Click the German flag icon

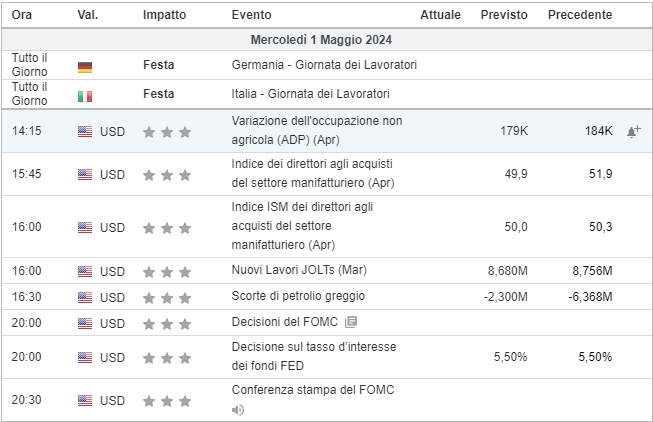pyautogui.click(x=85, y=67)
